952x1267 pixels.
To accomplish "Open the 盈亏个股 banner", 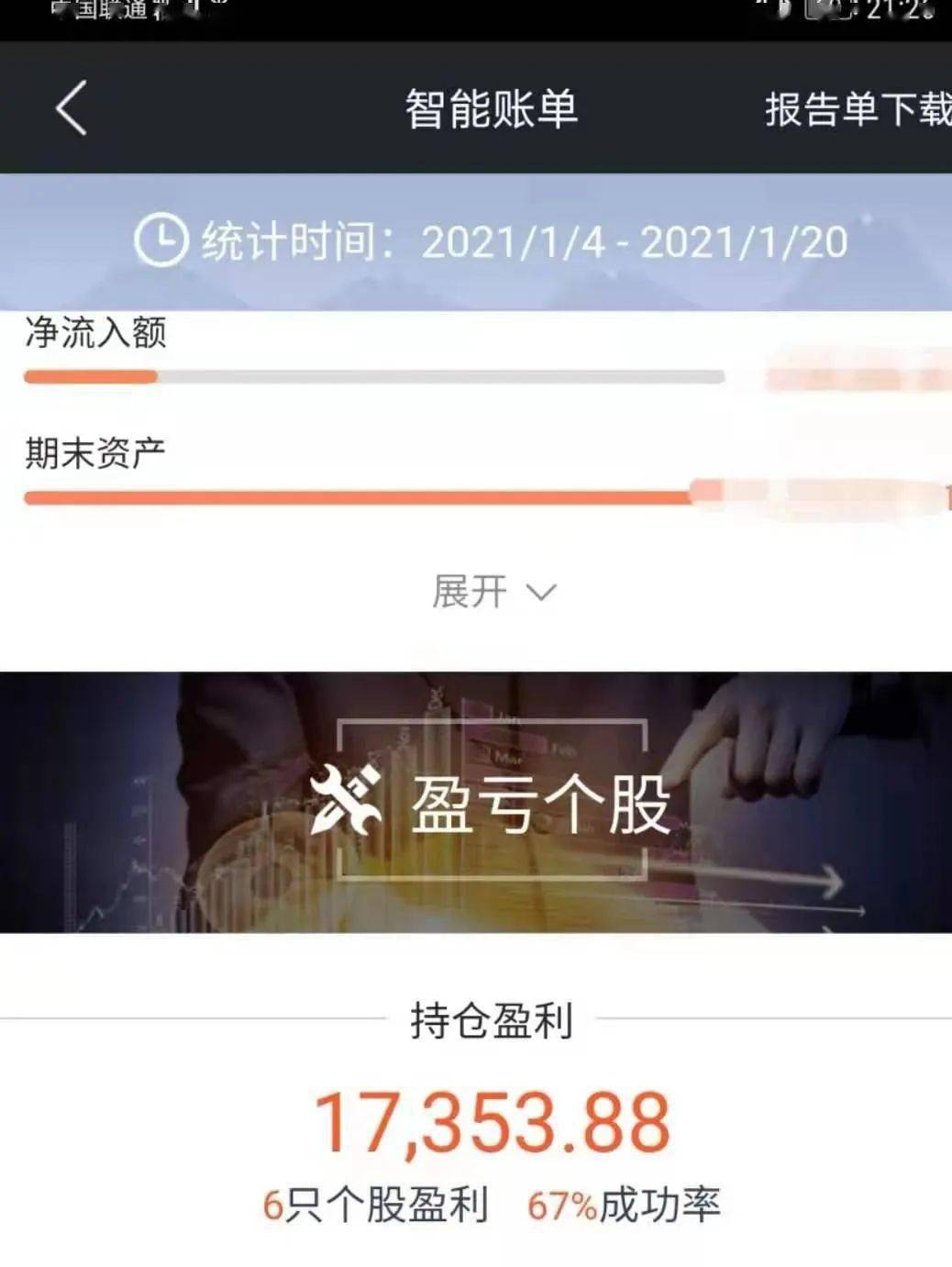I will tap(476, 802).
